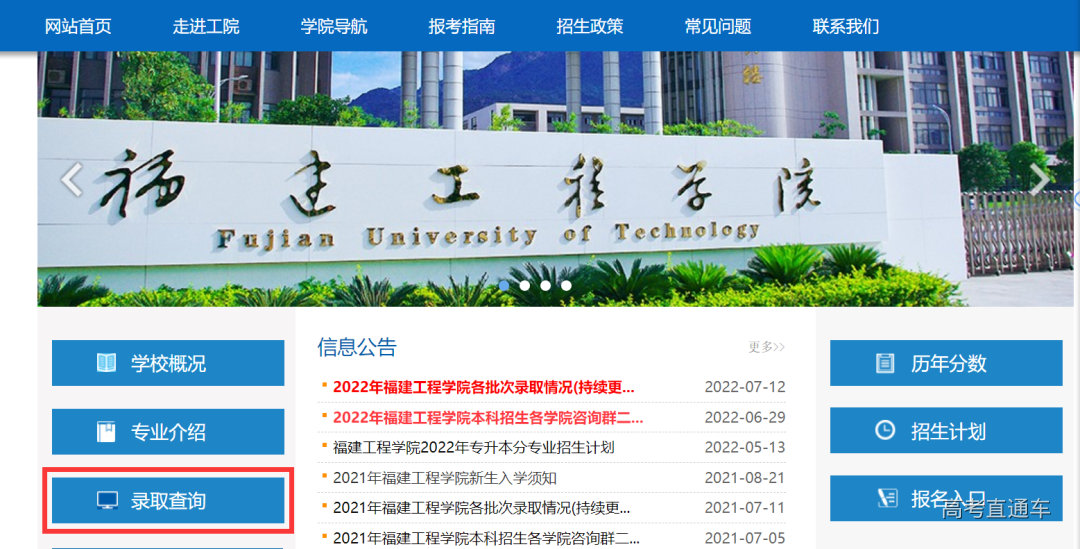Click the date 2022-07-12
Screen dimensions: 1080x549
point(745,387)
